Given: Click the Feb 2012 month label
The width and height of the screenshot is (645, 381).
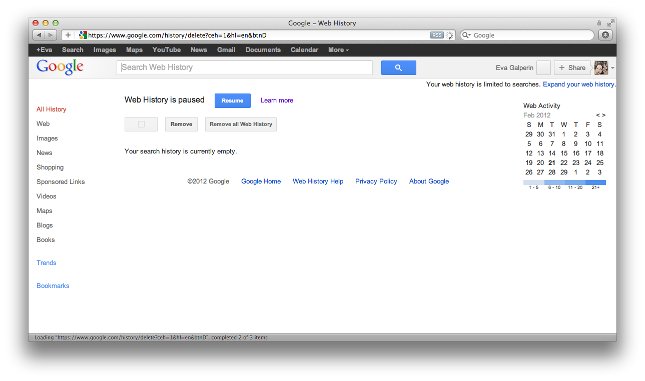Looking at the screenshot, I should (537, 115).
